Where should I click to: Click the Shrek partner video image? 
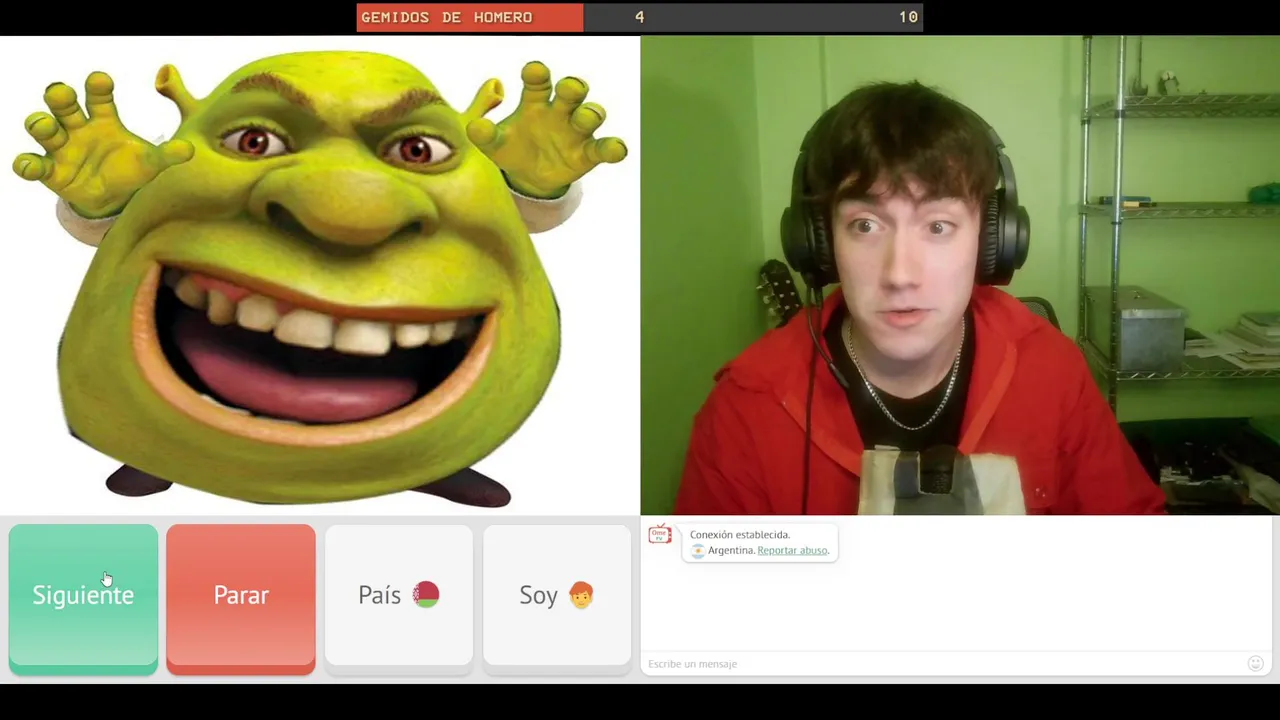coord(320,275)
